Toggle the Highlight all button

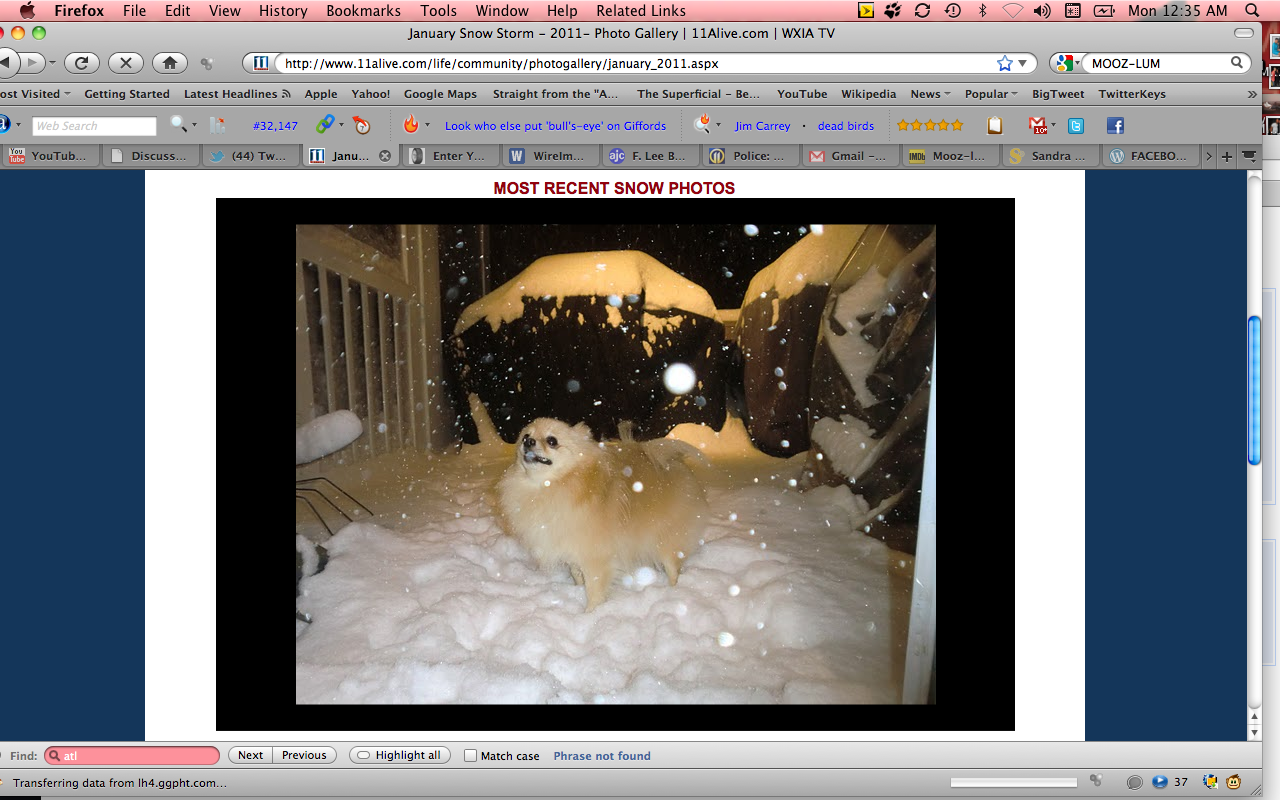[399, 755]
